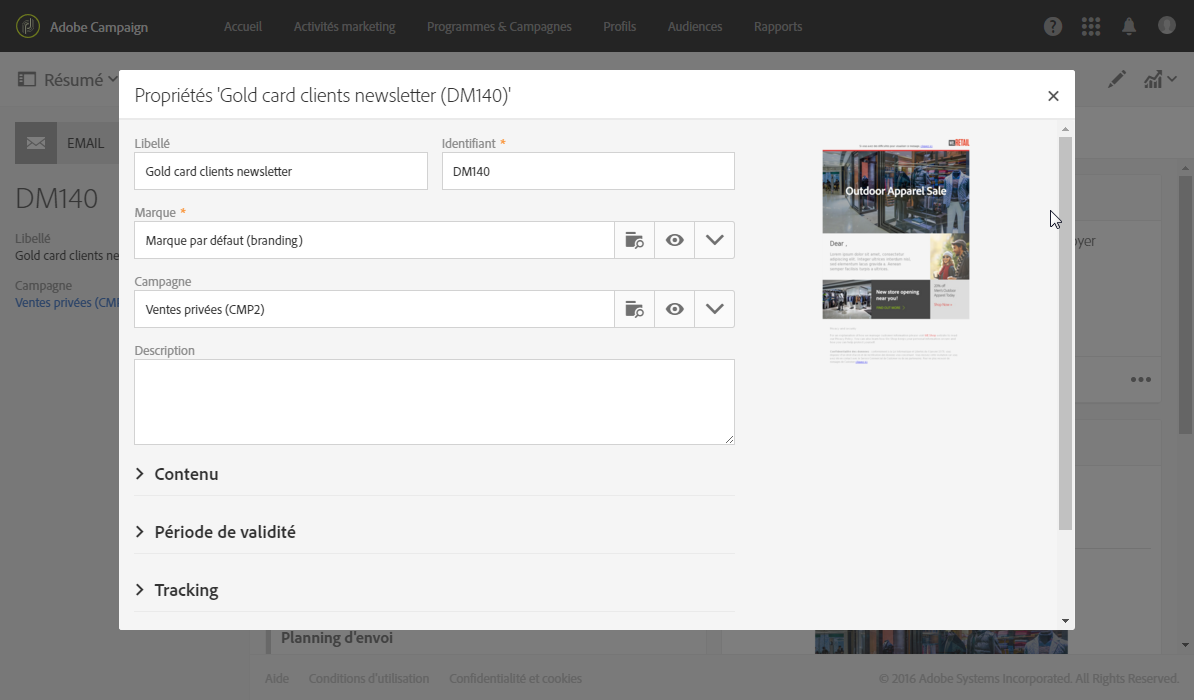The width and height of the screenshot is (1194, 700).
Task: View the Marque details with eye icon
Action: tap(674, 240)
